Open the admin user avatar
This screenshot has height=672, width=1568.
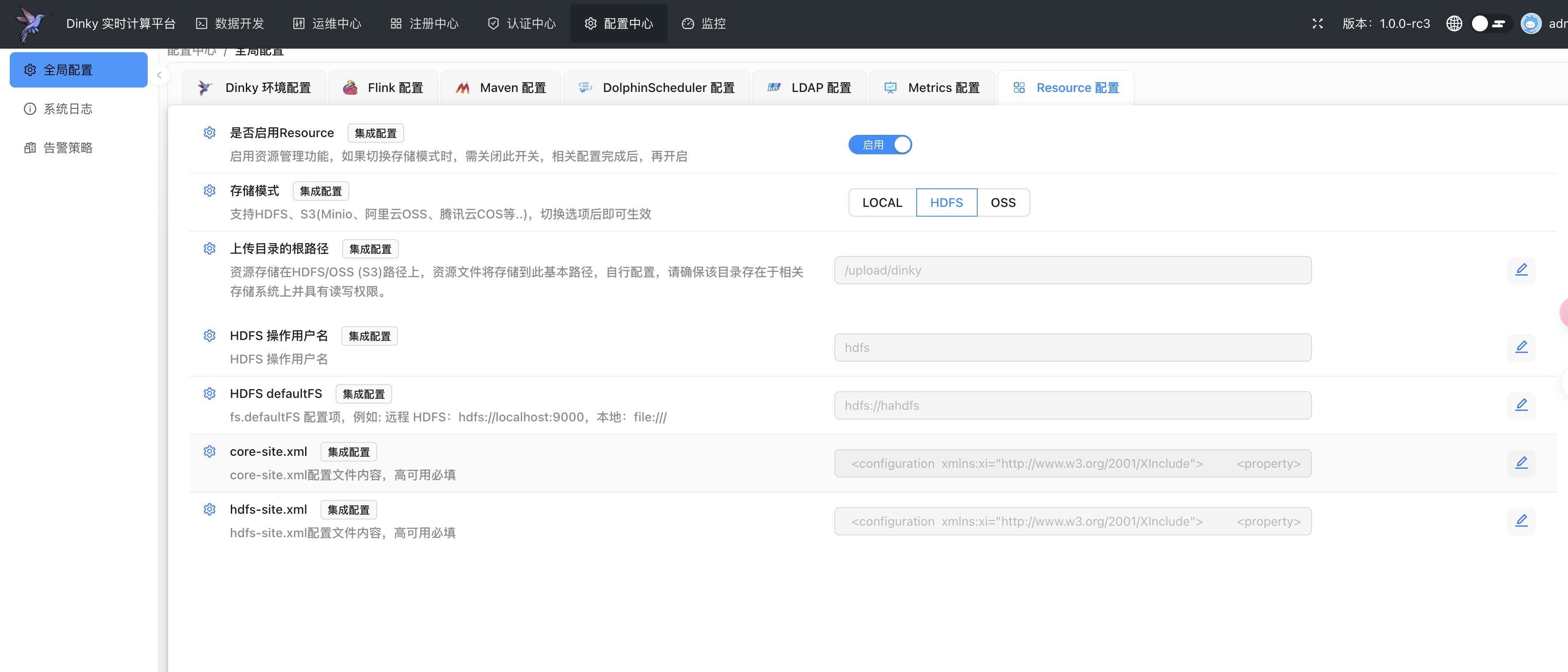point(1530,24)
